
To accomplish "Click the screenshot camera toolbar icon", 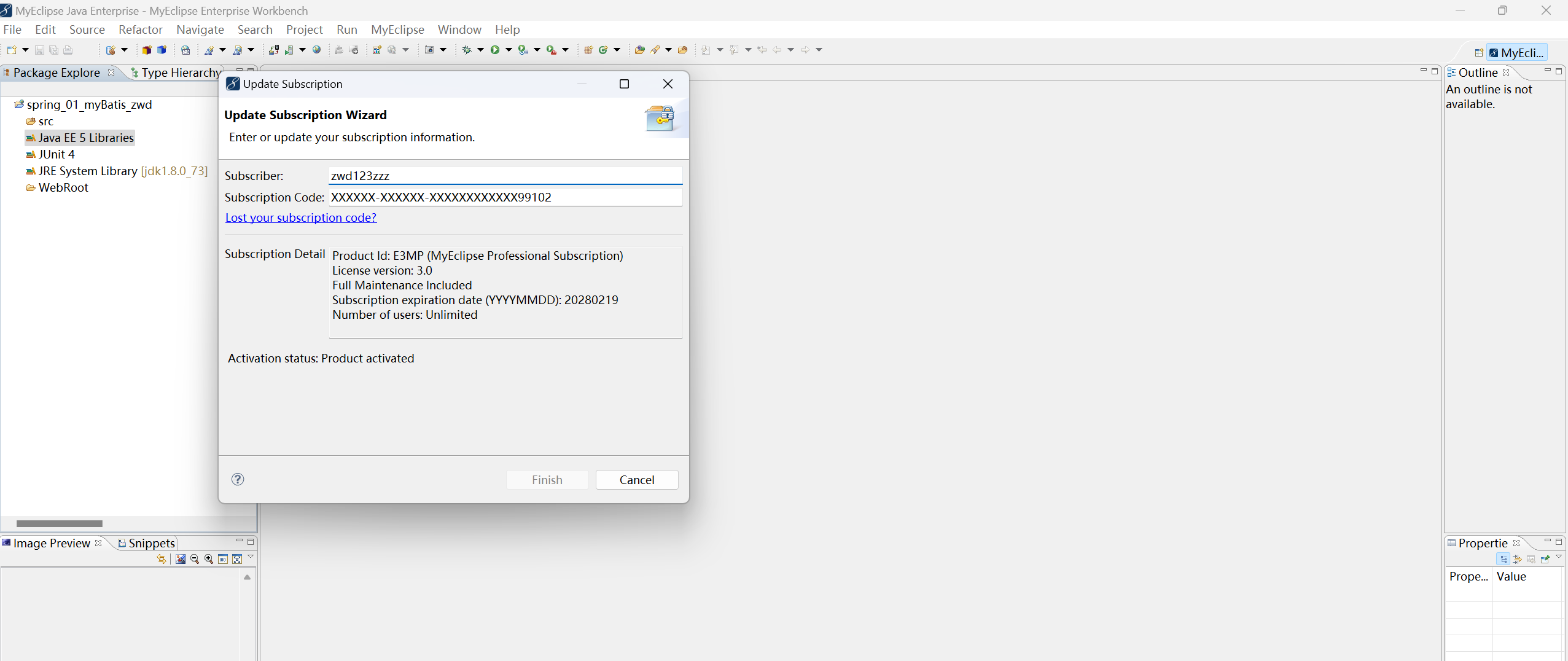I will click(429, 50).
